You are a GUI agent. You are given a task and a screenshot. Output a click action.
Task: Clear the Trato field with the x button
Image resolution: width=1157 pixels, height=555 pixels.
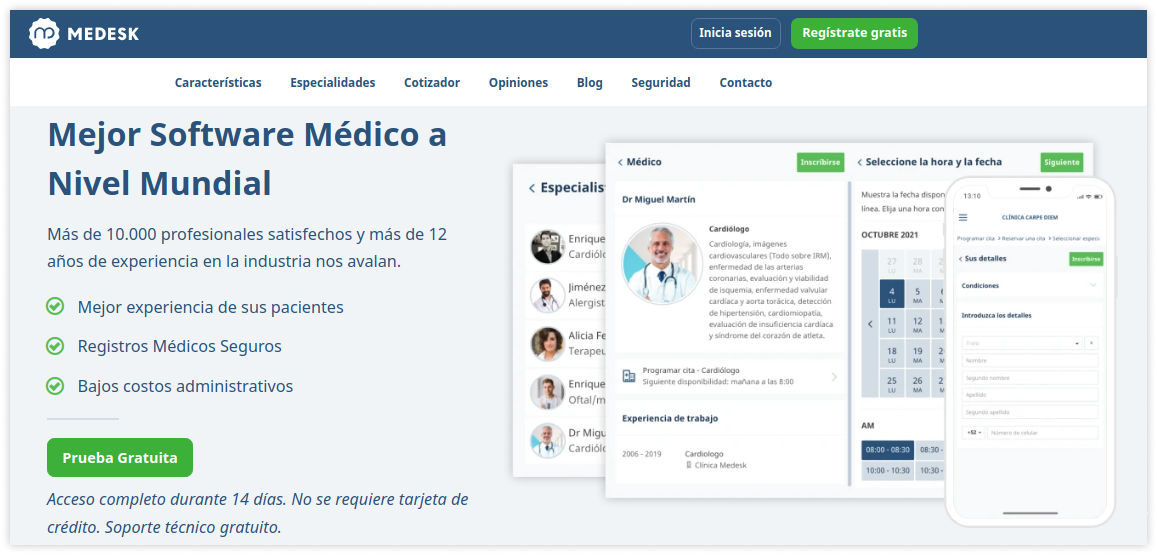click(1092, 343)
